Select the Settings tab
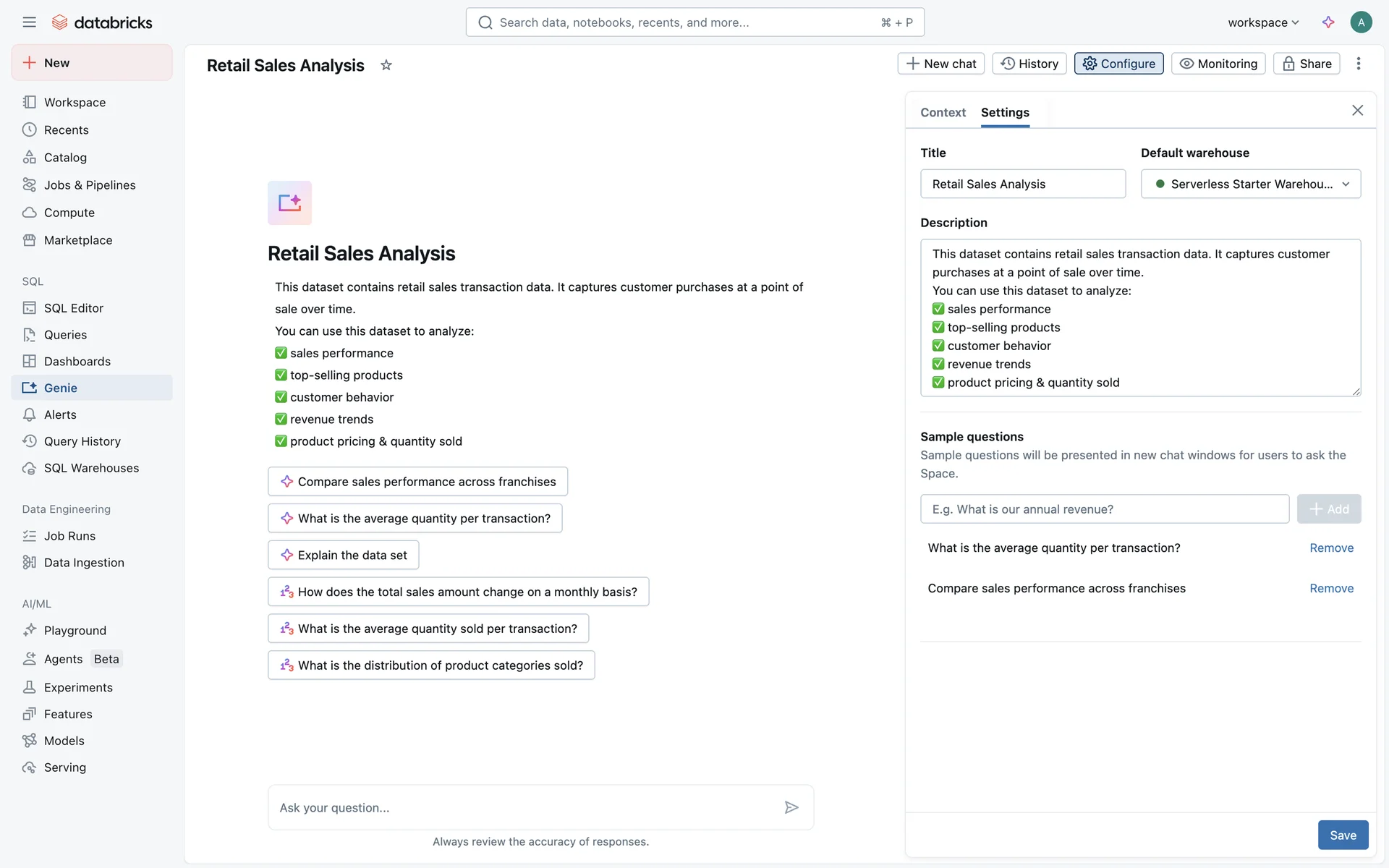 pos(1005,112)
